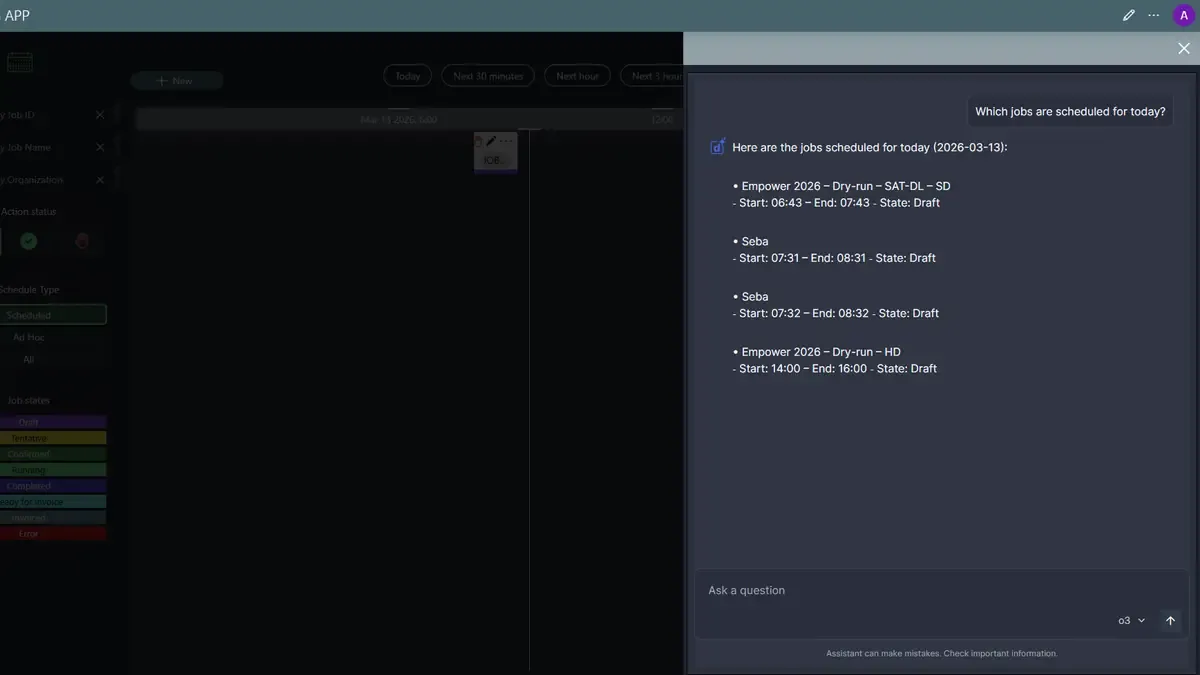Toggle the Confirmed job state filter
Screen dimensions: 1200x675
(52, 454)
